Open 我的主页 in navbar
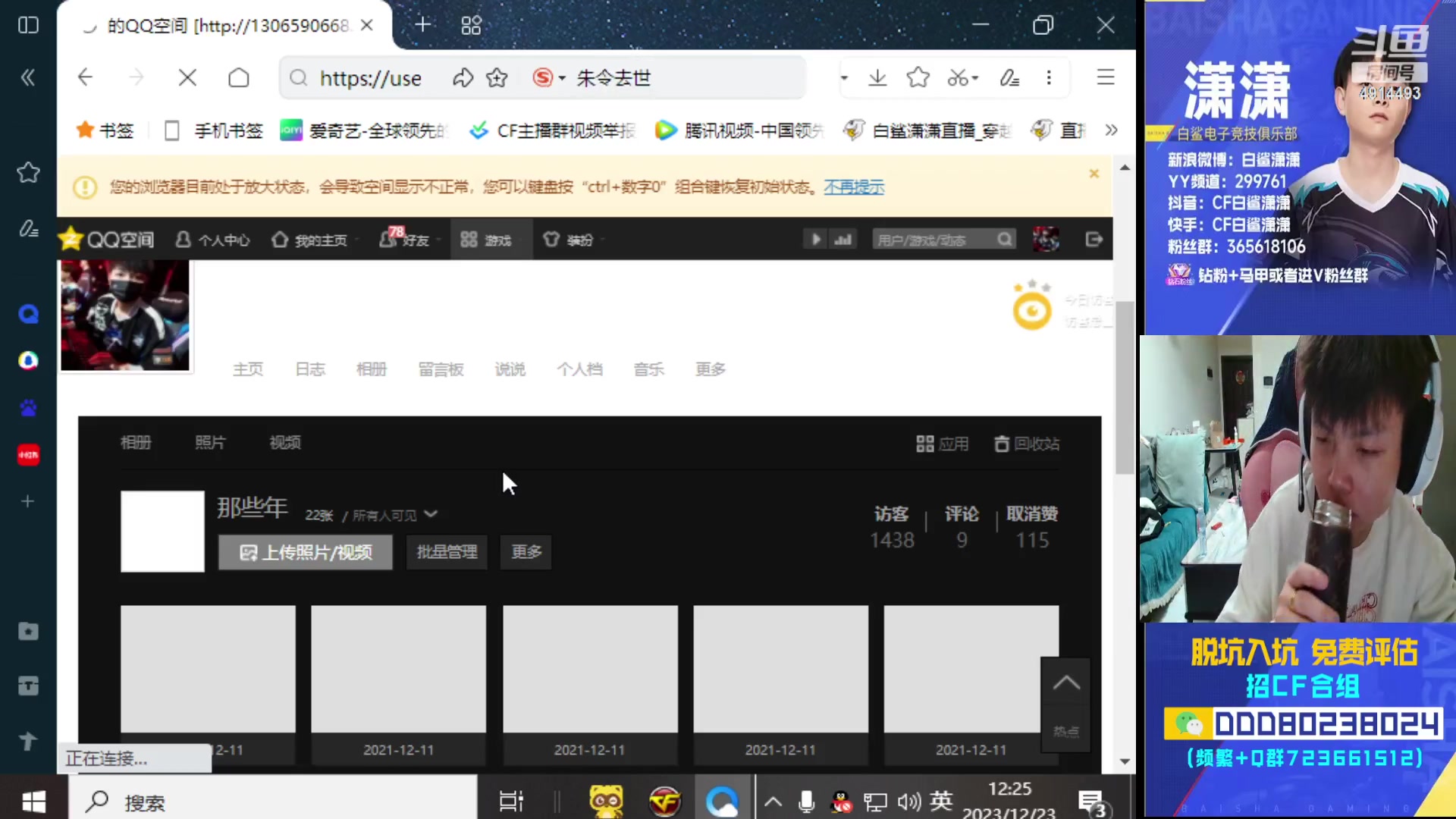Screen dimensions: 1456x819 click(309, 240)
